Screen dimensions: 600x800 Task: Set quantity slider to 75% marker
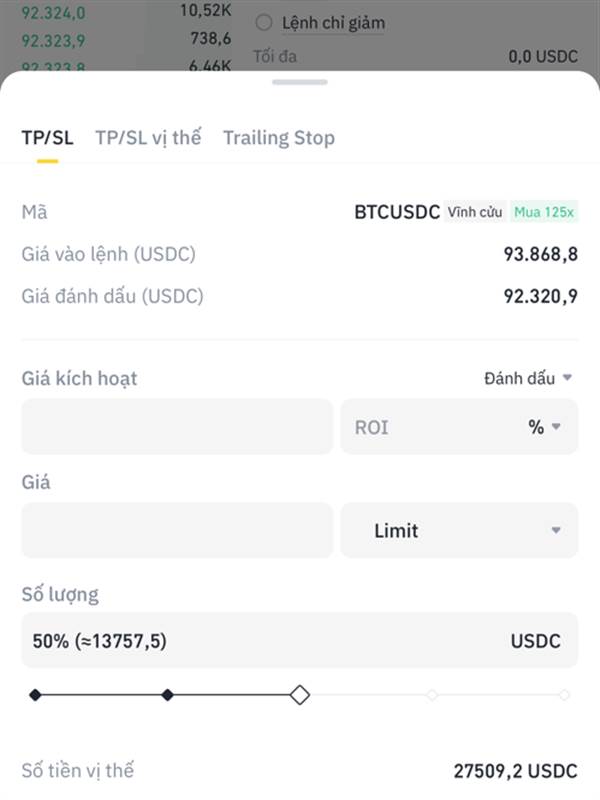click(432, 695)
